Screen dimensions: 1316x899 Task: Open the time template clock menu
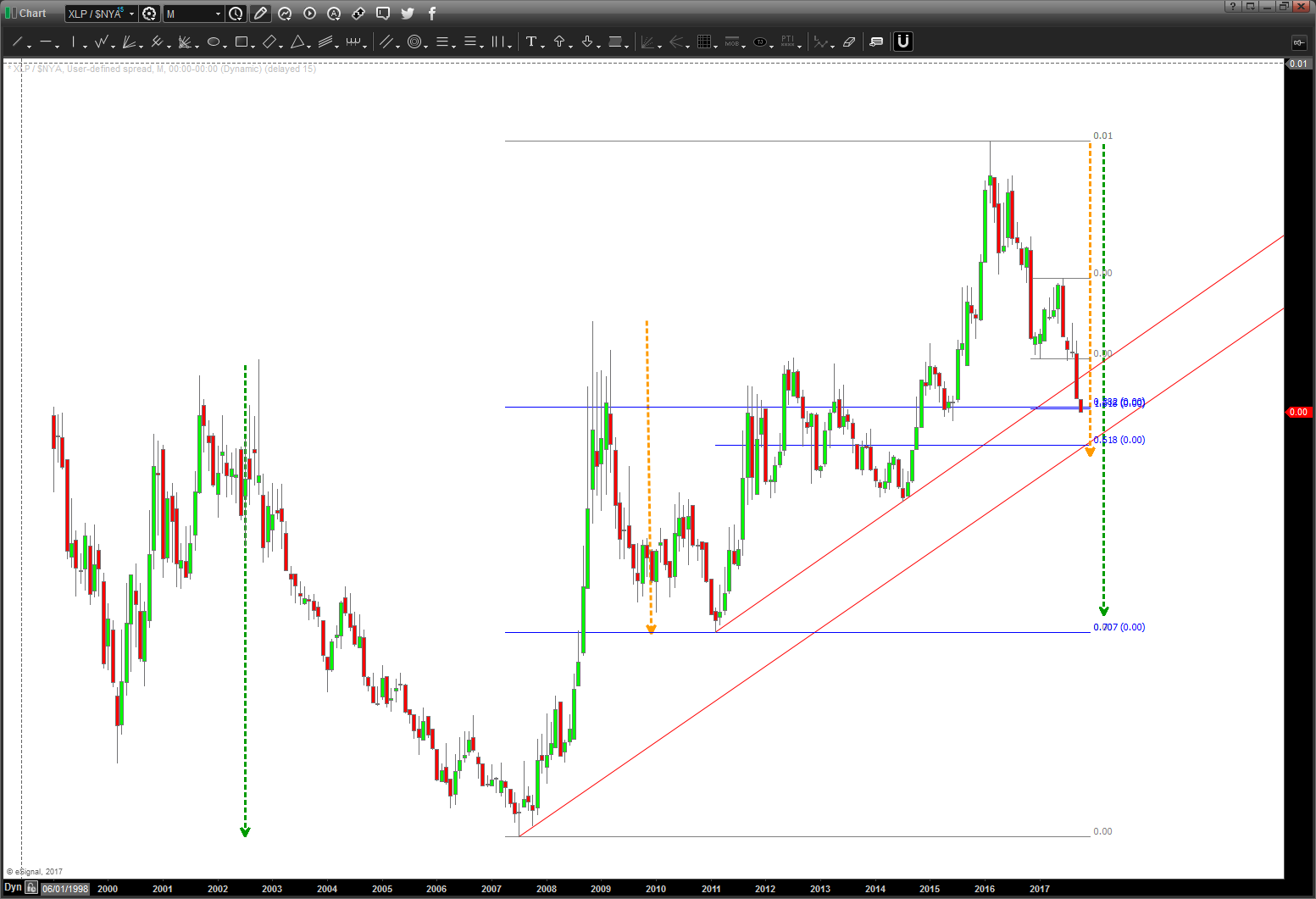(x=236, y=14)
